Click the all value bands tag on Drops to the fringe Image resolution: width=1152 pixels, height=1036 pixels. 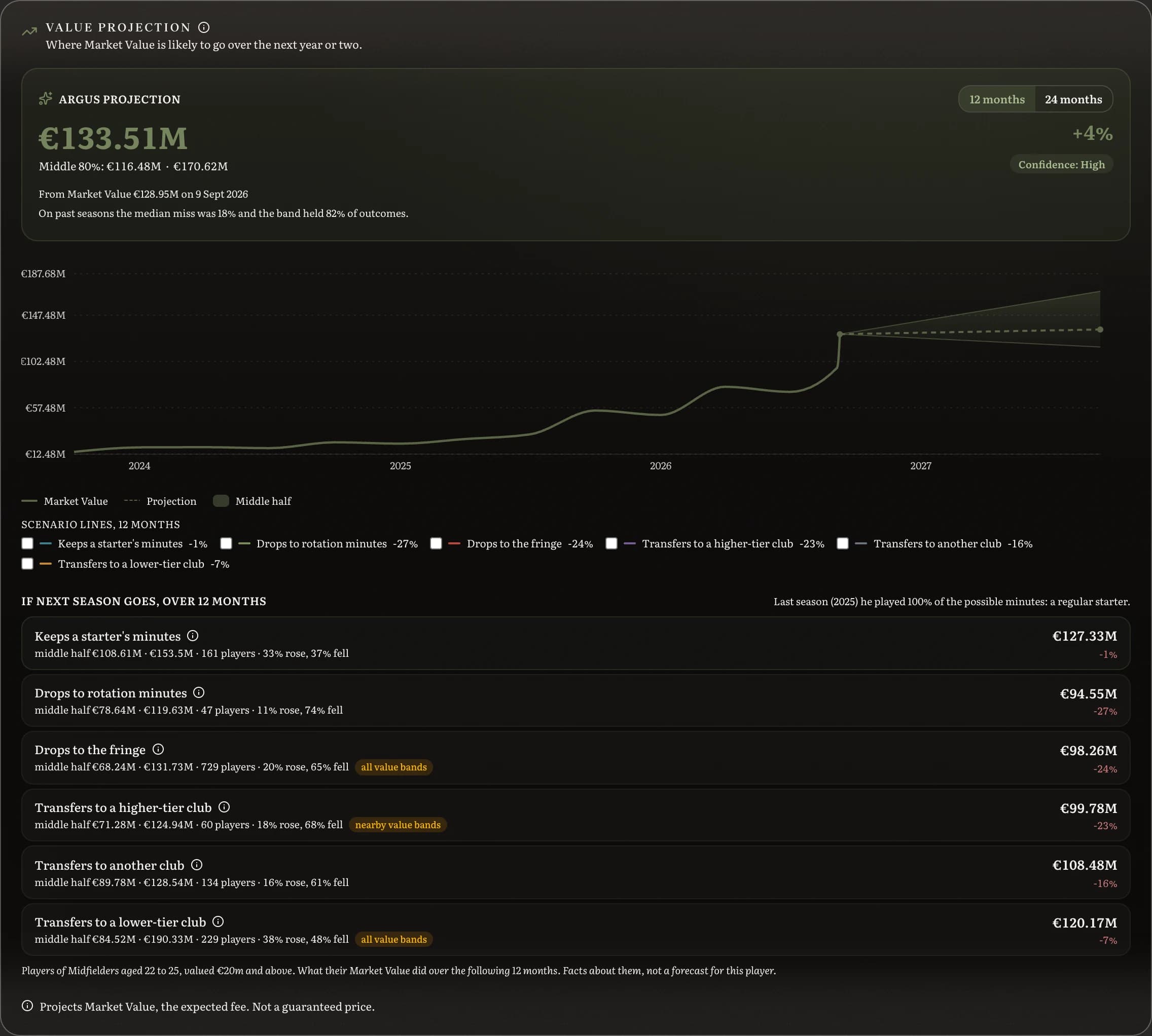[x=393, y=767]
